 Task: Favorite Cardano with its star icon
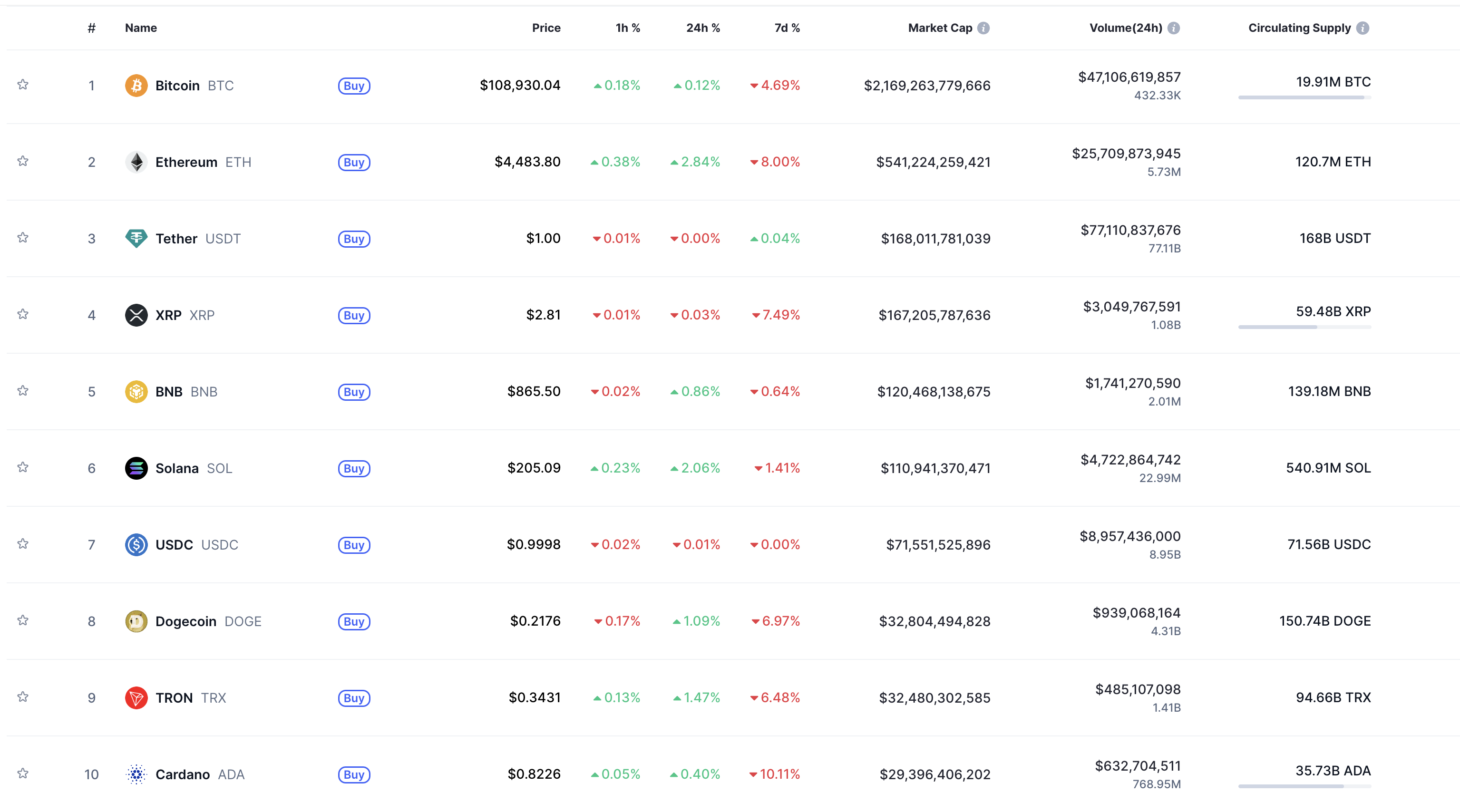[x=23, y=773]
